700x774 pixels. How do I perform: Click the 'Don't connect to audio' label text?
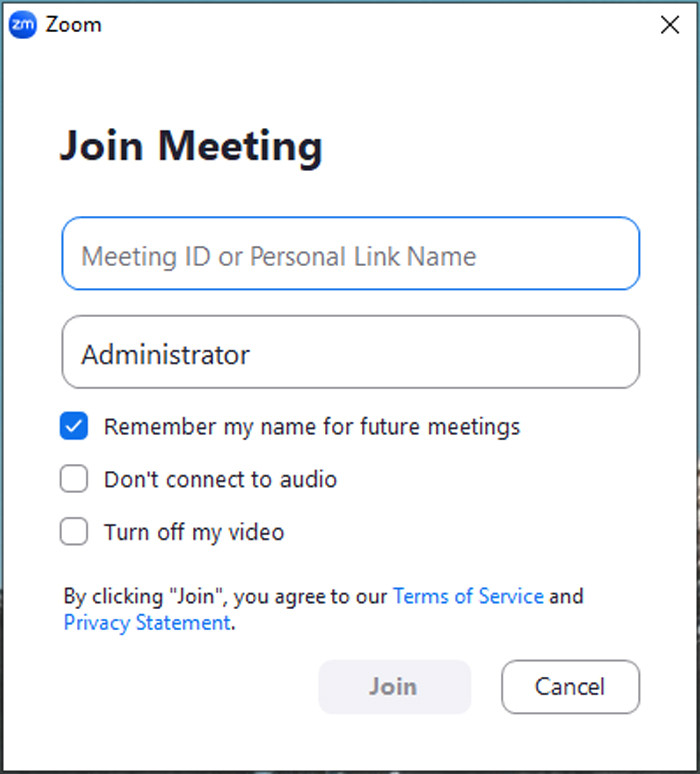coord(220,480)
